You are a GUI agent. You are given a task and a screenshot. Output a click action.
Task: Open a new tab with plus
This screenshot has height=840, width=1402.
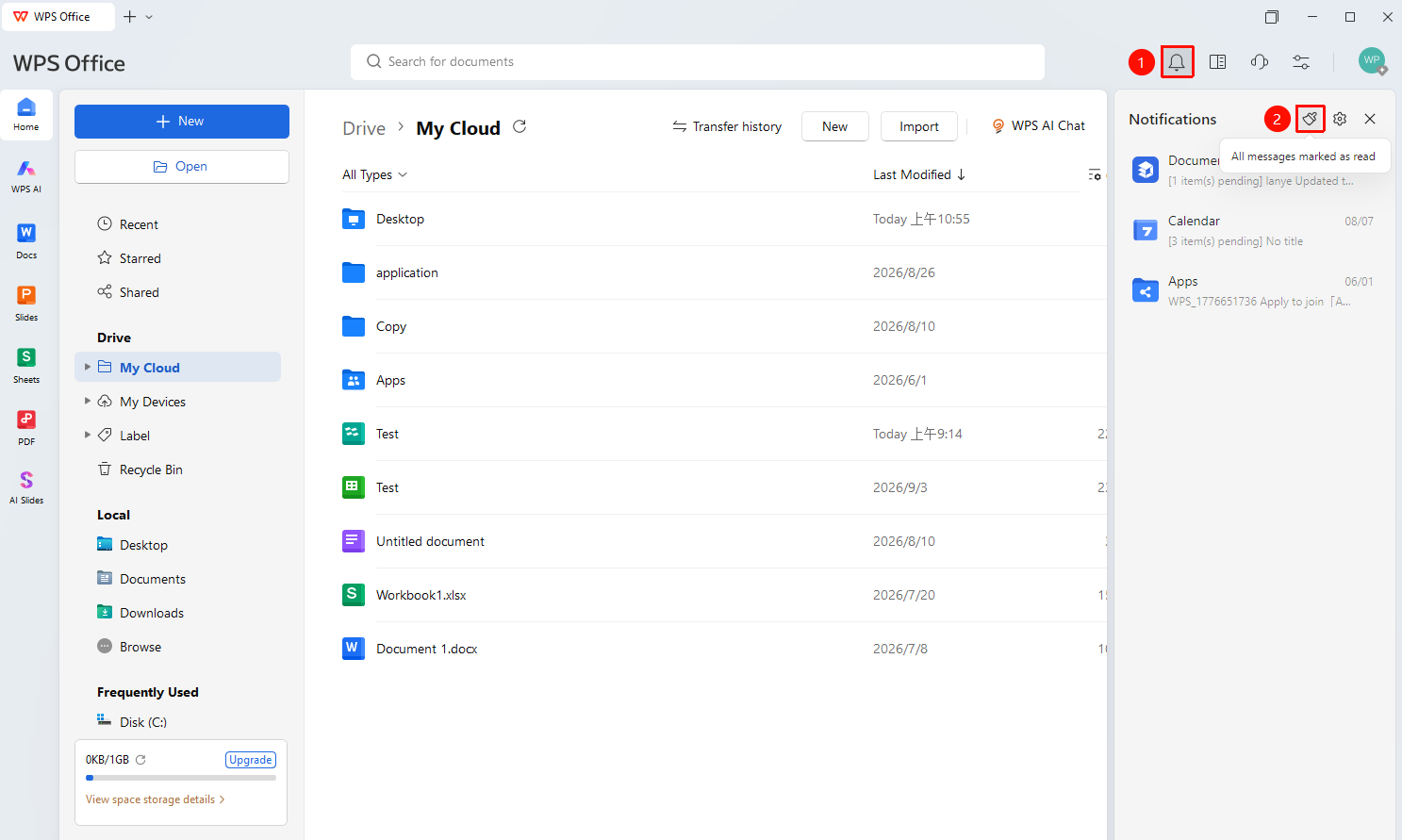pos(130,17)
